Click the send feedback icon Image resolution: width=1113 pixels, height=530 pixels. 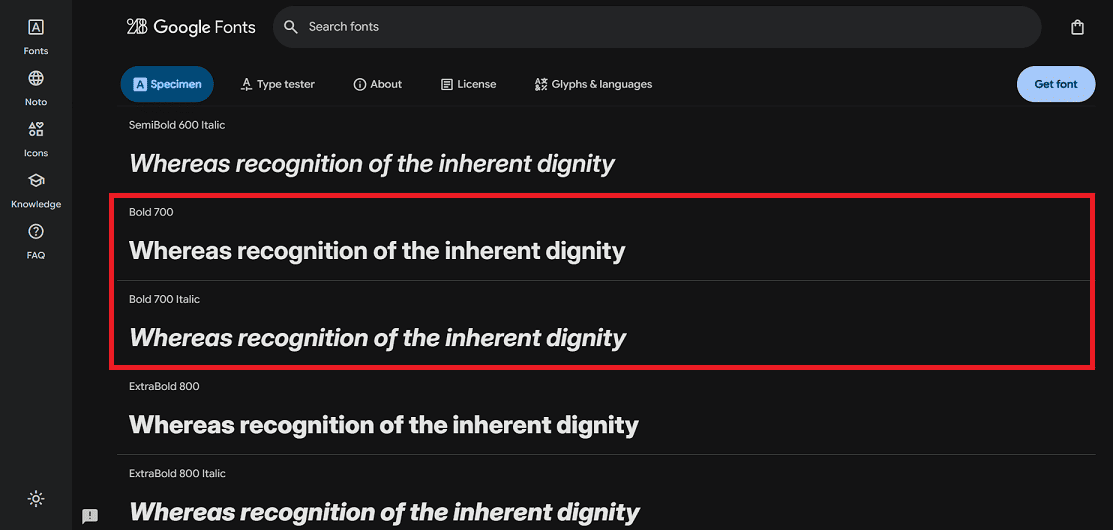pyautogui.click(x=90, y=516)
